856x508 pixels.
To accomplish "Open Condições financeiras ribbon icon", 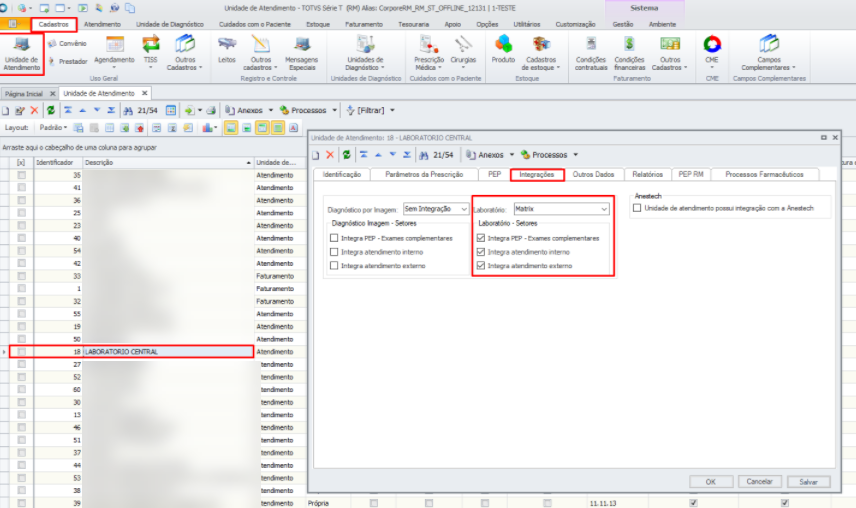I will [629, 53].
